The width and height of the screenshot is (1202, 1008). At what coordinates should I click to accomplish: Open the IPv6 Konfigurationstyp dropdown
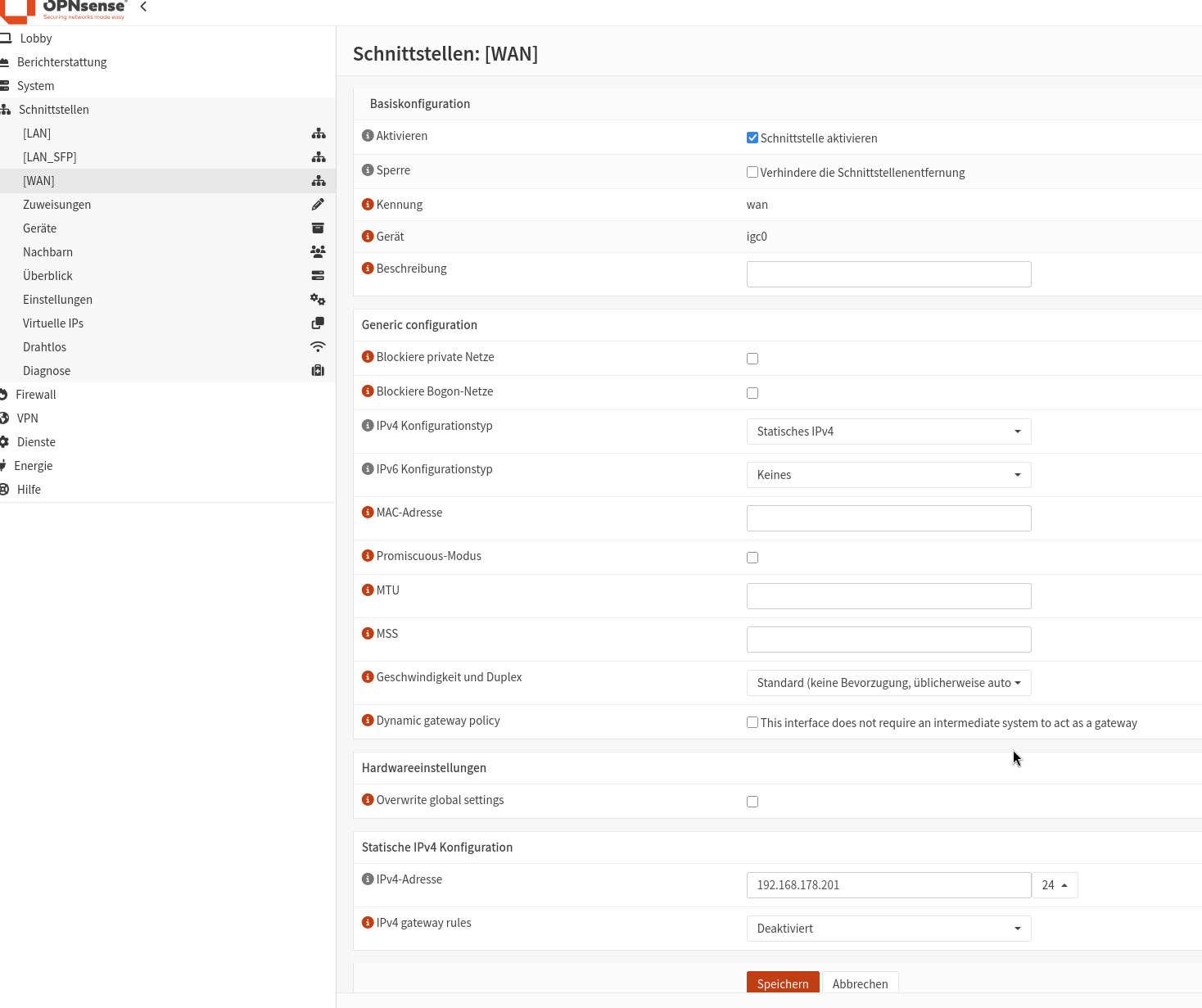(888, 475)
